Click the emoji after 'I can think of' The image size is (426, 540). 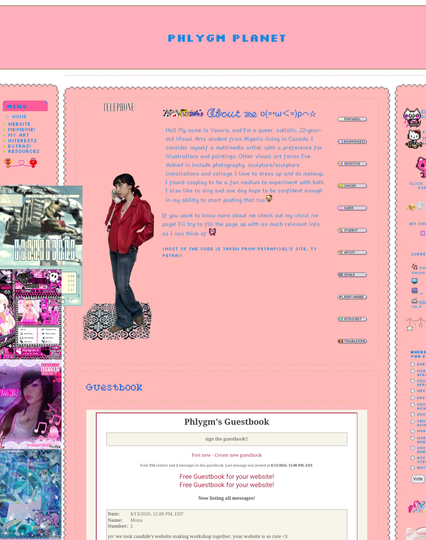click(x=212, y=232)
